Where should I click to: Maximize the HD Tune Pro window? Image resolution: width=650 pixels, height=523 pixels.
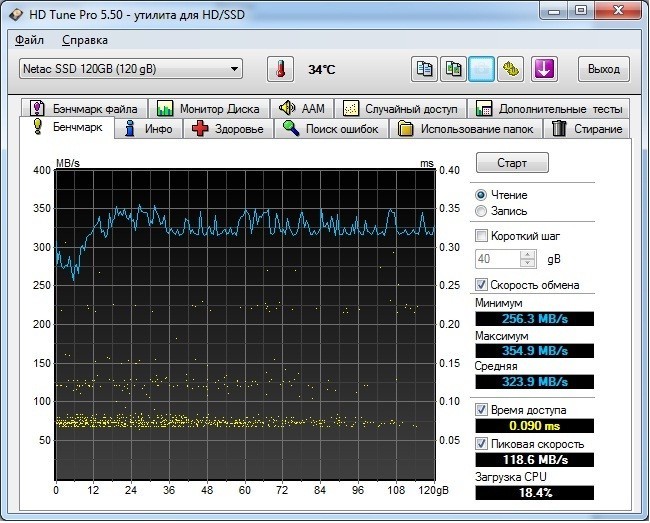click(581, 10)
